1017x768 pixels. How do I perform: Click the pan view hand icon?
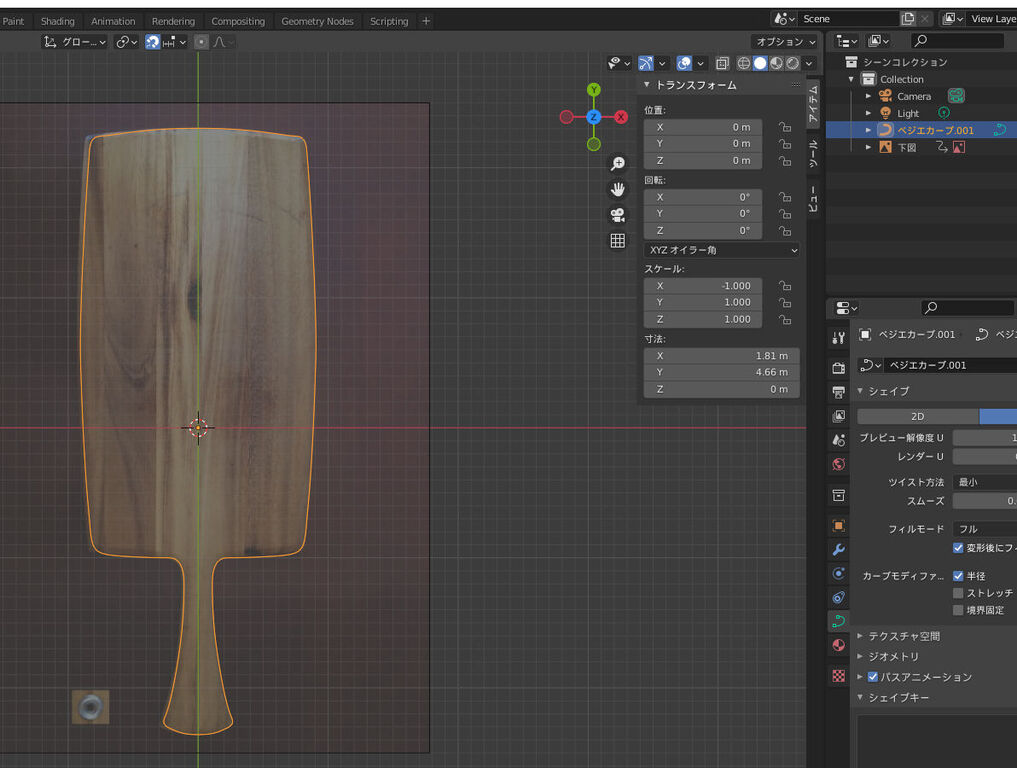[618, 189]
